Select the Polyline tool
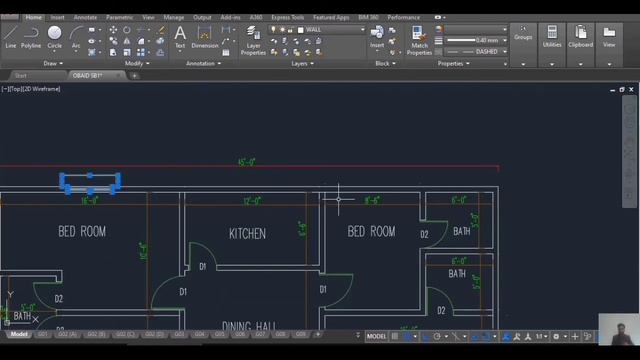The height and width of the screenshot is (360, 640). pos(31,37)
